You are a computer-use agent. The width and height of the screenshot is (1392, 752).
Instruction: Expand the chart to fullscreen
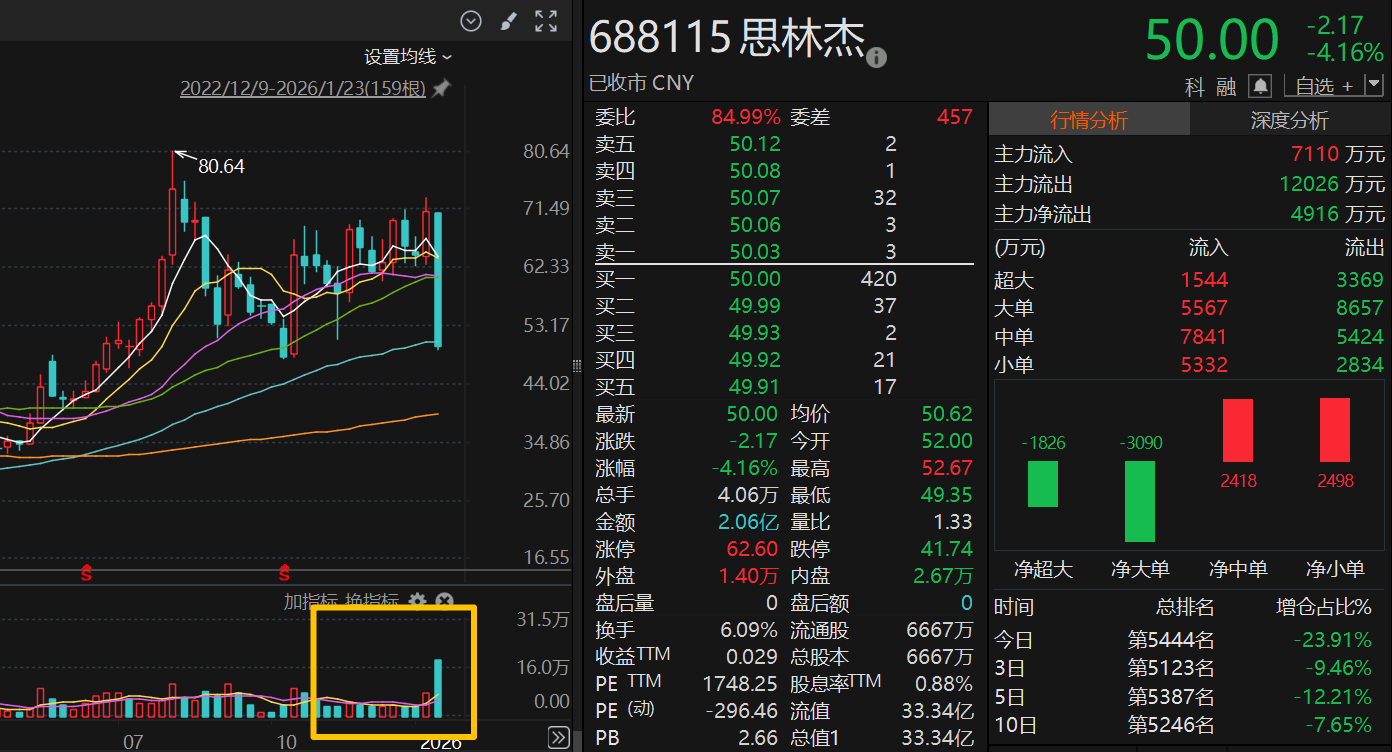[x=546, y=21]
